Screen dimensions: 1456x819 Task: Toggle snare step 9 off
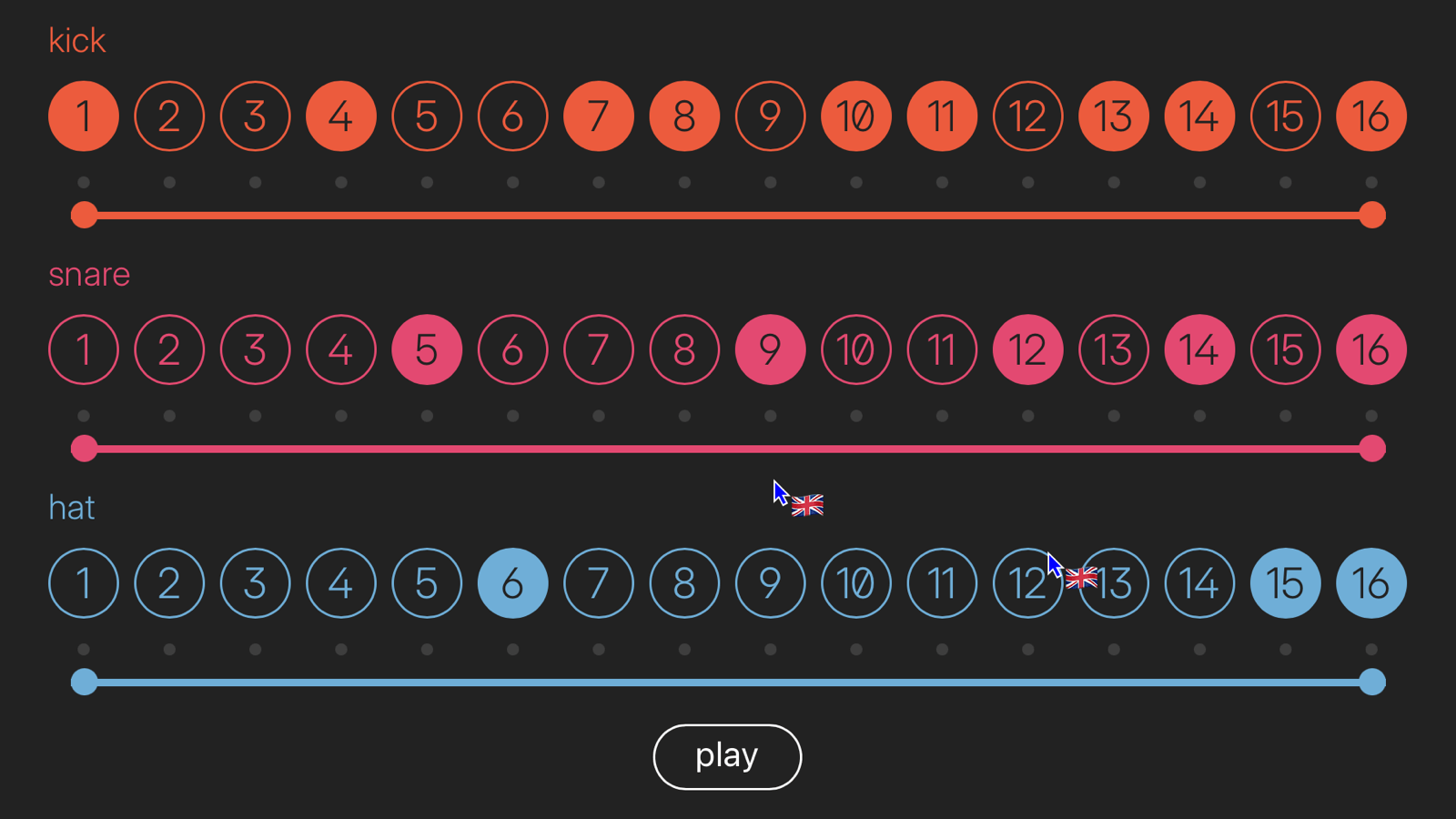coord(770,349)
